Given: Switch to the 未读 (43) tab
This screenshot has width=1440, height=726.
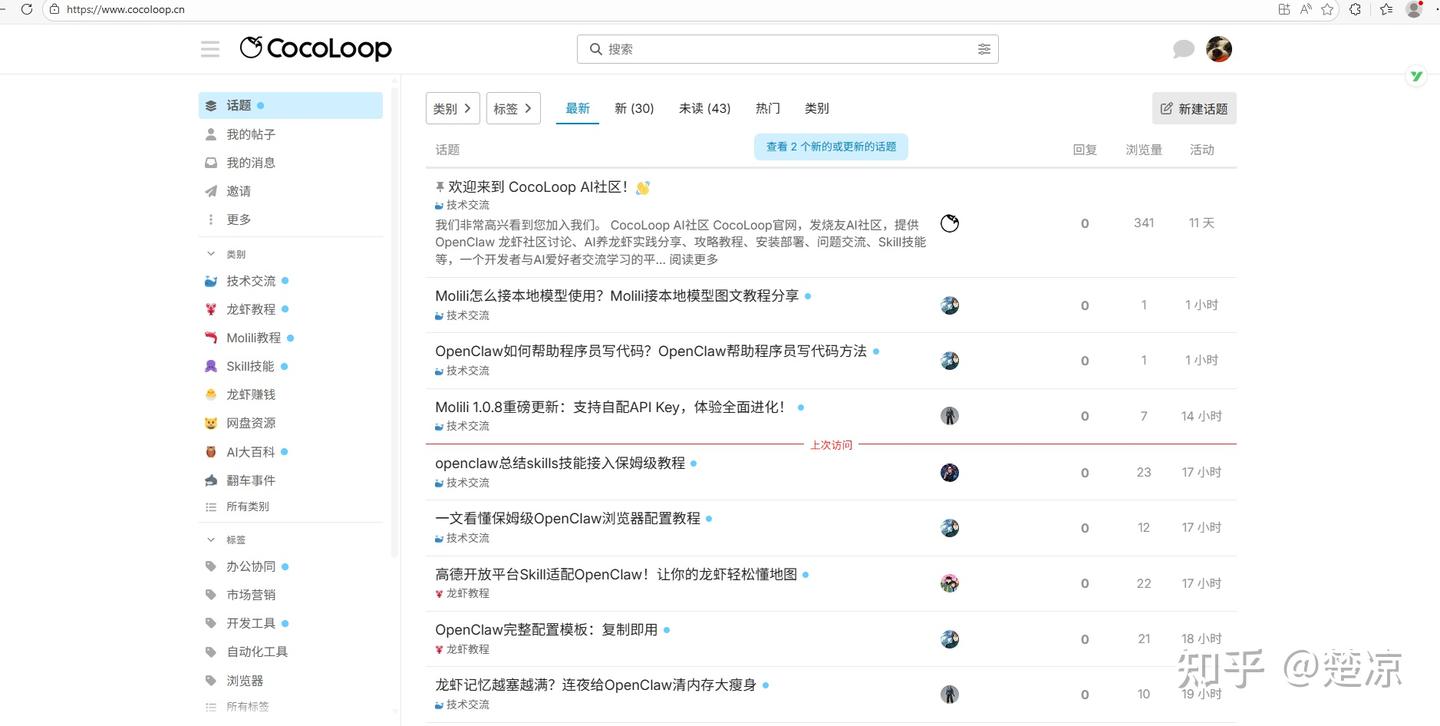Looking at the screenshot, I should (705, 108).
